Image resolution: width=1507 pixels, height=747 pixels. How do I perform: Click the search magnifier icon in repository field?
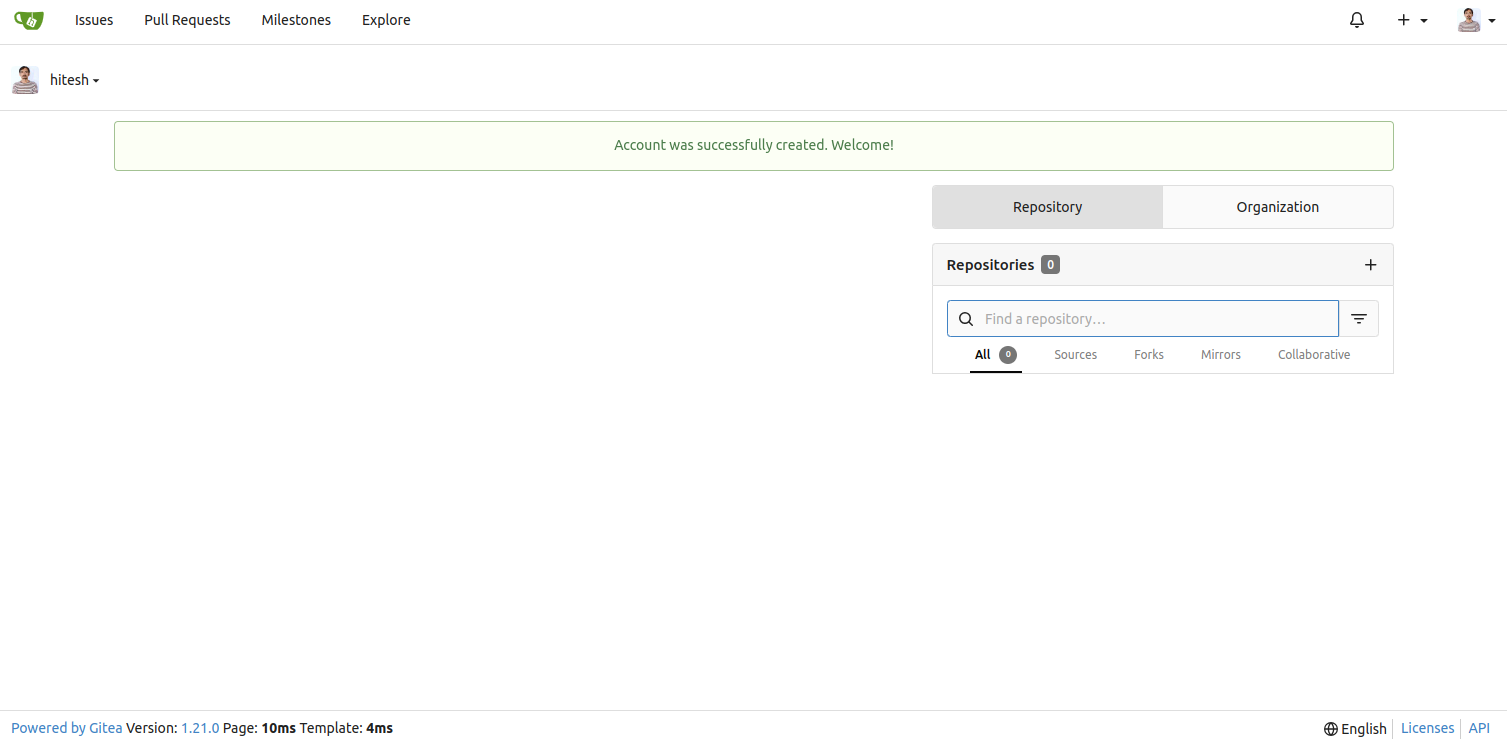[966, 319]
